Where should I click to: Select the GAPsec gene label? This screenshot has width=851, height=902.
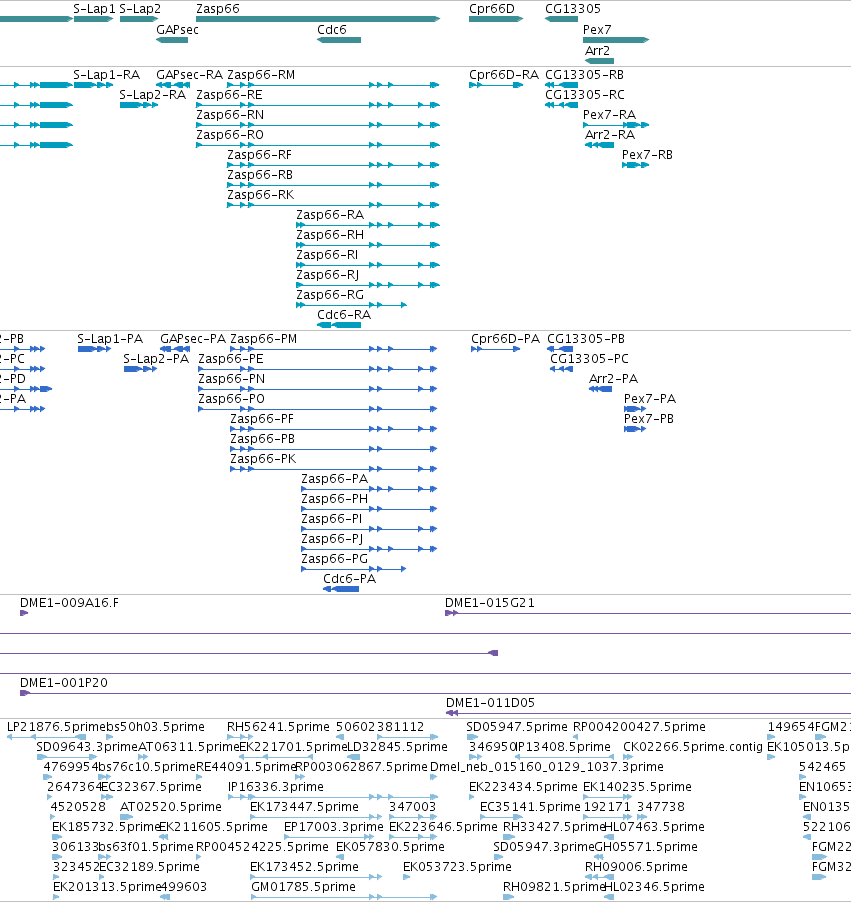[177, 29]
